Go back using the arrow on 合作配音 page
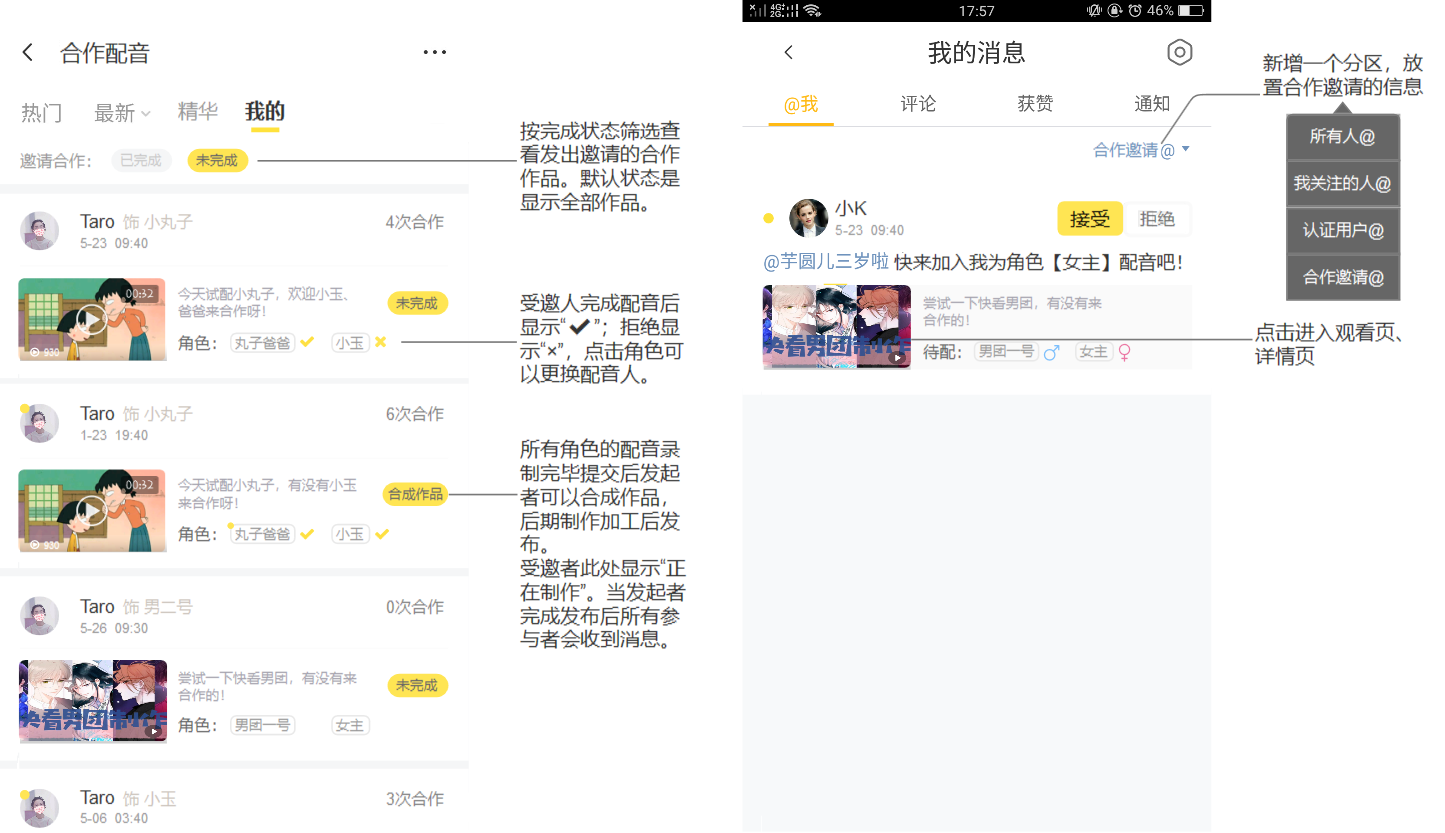This screenshot has height=833, width=1445. 27,51
